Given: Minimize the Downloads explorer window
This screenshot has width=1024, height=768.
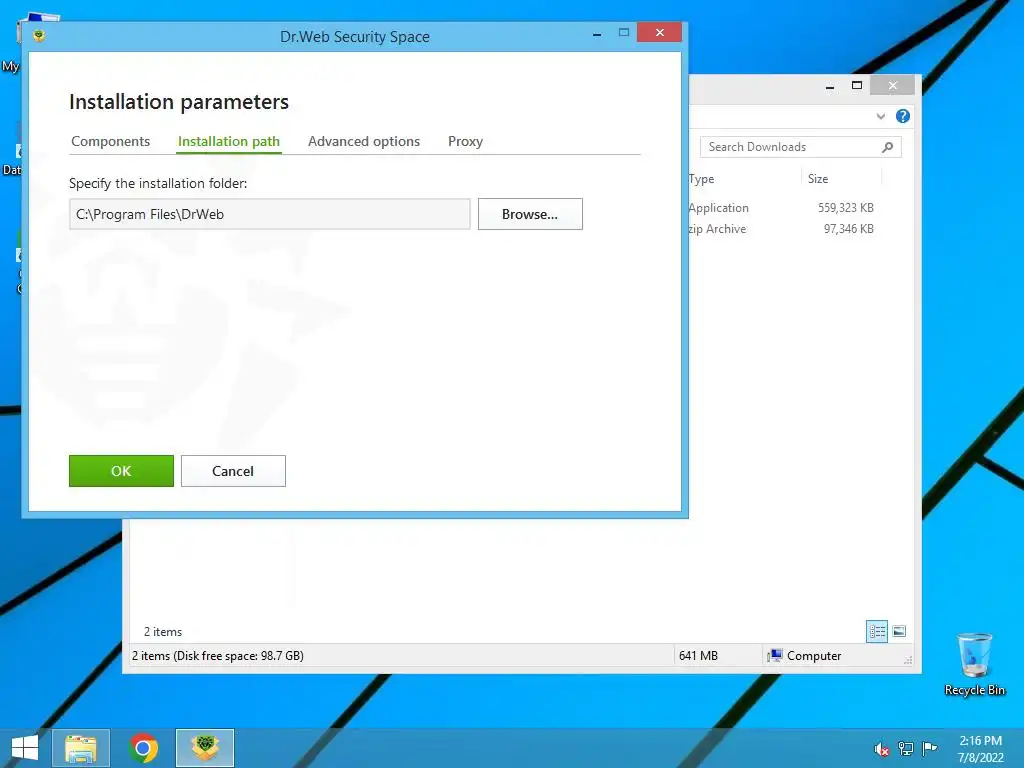Looking at the screenshot, I should (830, 86).
